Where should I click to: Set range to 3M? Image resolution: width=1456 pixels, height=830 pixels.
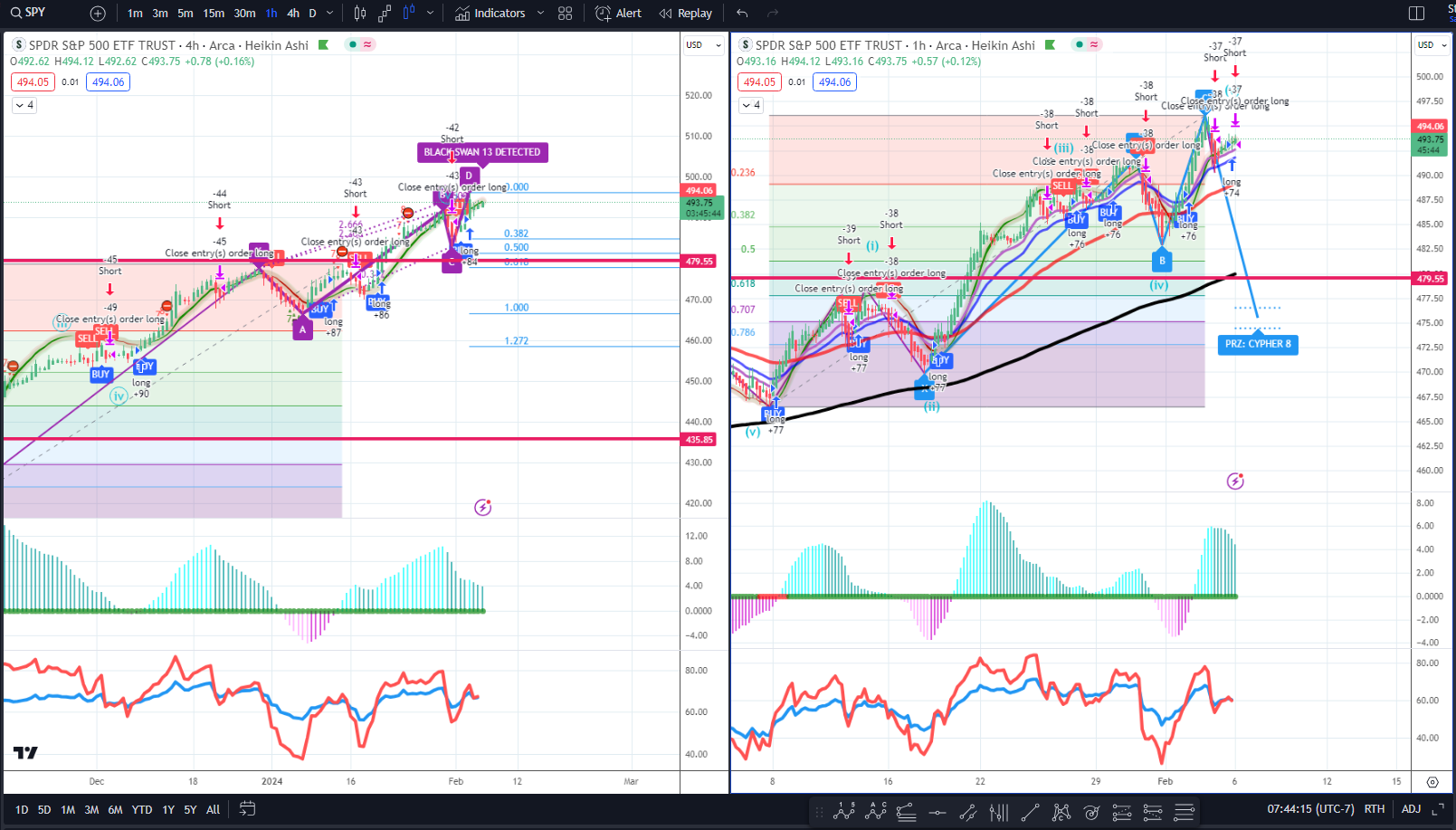[x=91, y=810]
